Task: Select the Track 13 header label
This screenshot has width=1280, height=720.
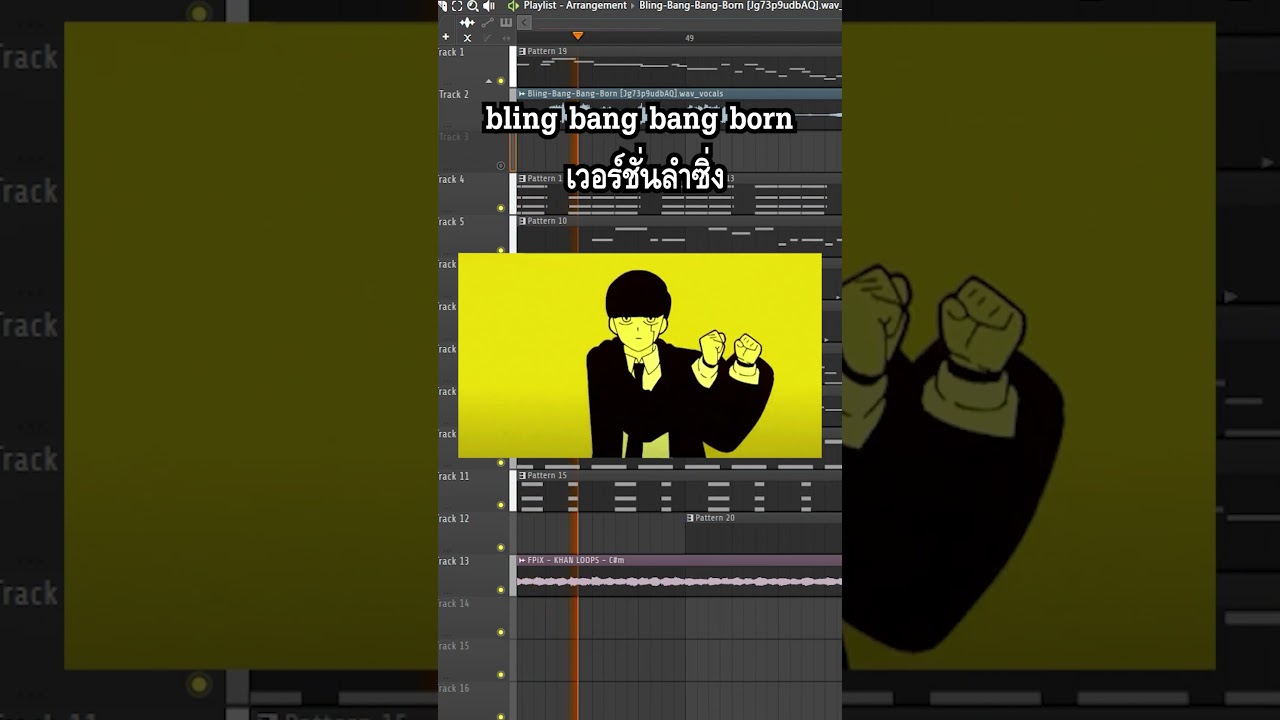Action: (x=453, y=561)
